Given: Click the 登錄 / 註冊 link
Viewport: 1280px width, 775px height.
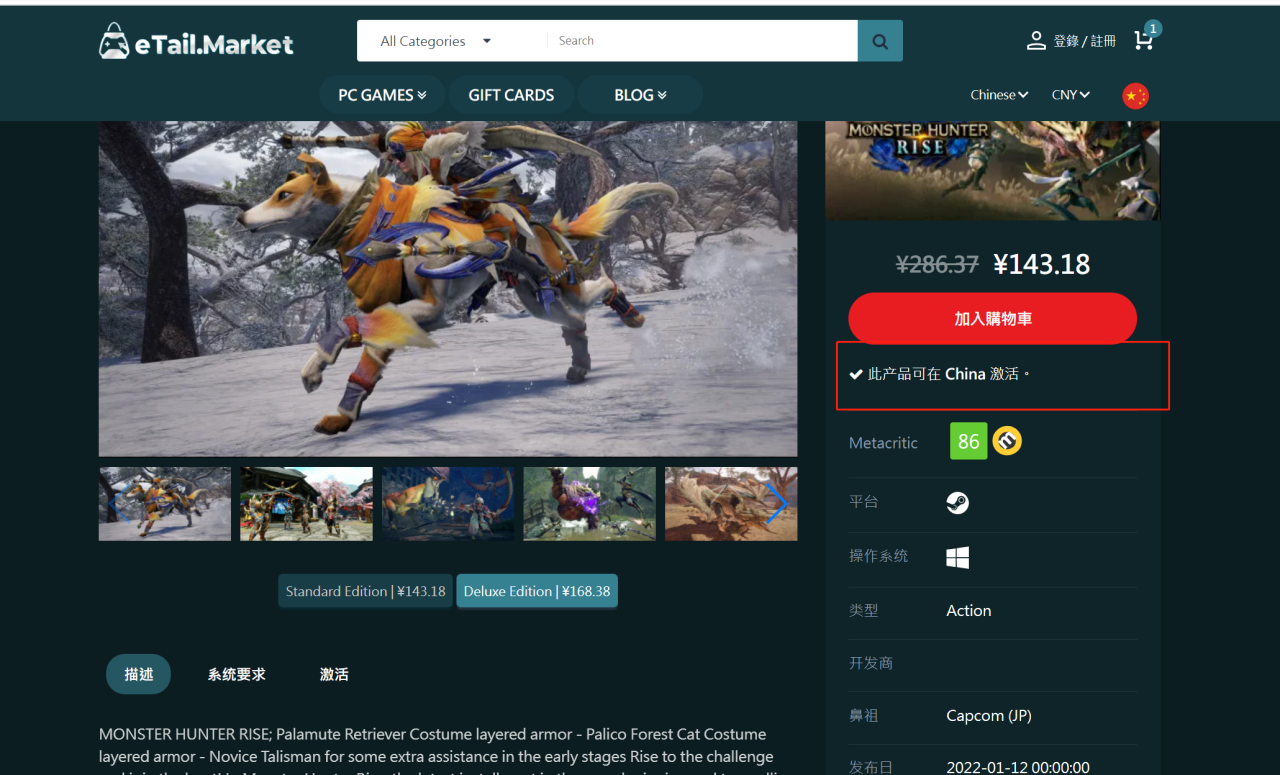Looking at the screenshot, I should [x=1084, y=41].
